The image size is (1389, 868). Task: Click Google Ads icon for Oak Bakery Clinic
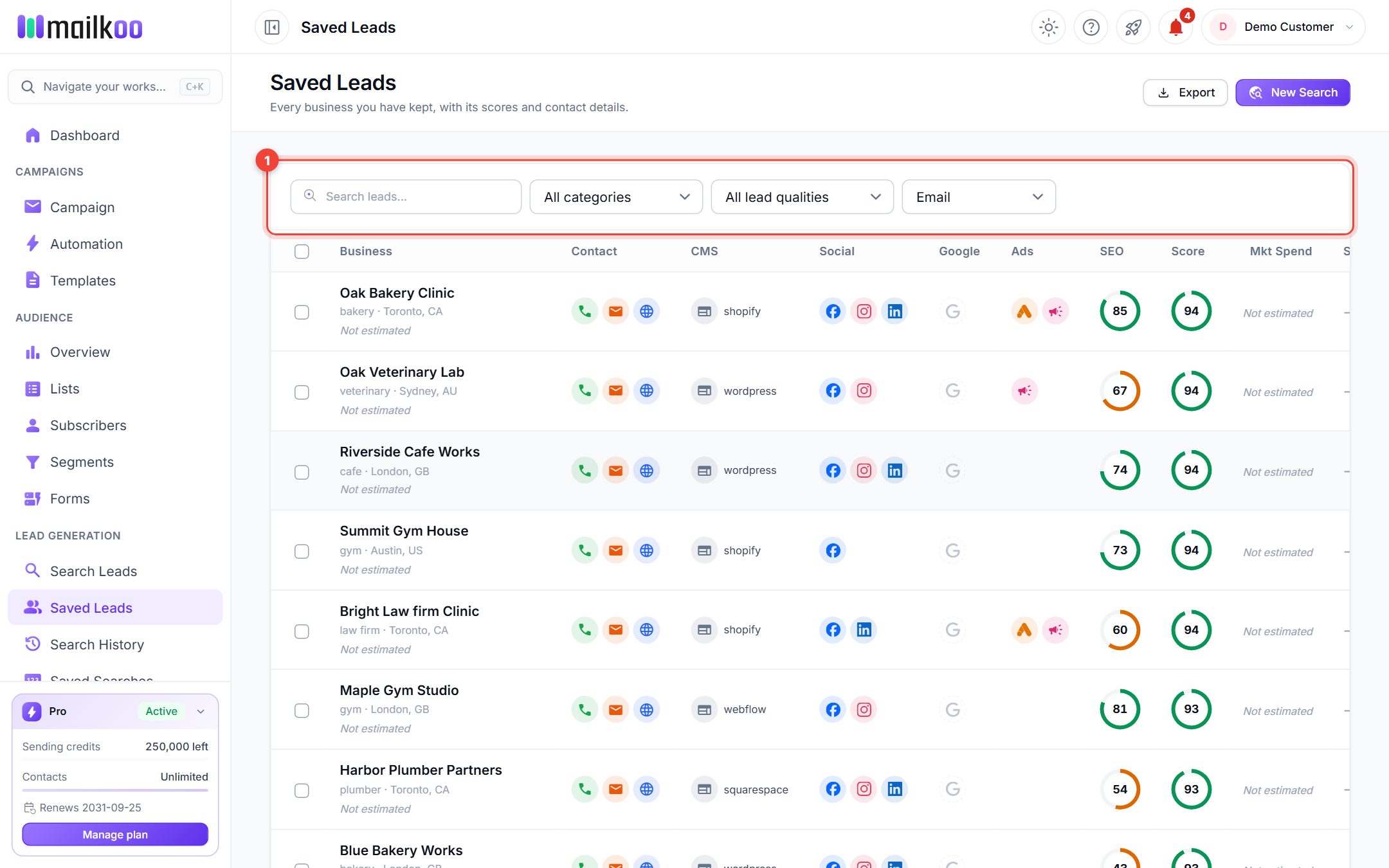[1024, 311]
